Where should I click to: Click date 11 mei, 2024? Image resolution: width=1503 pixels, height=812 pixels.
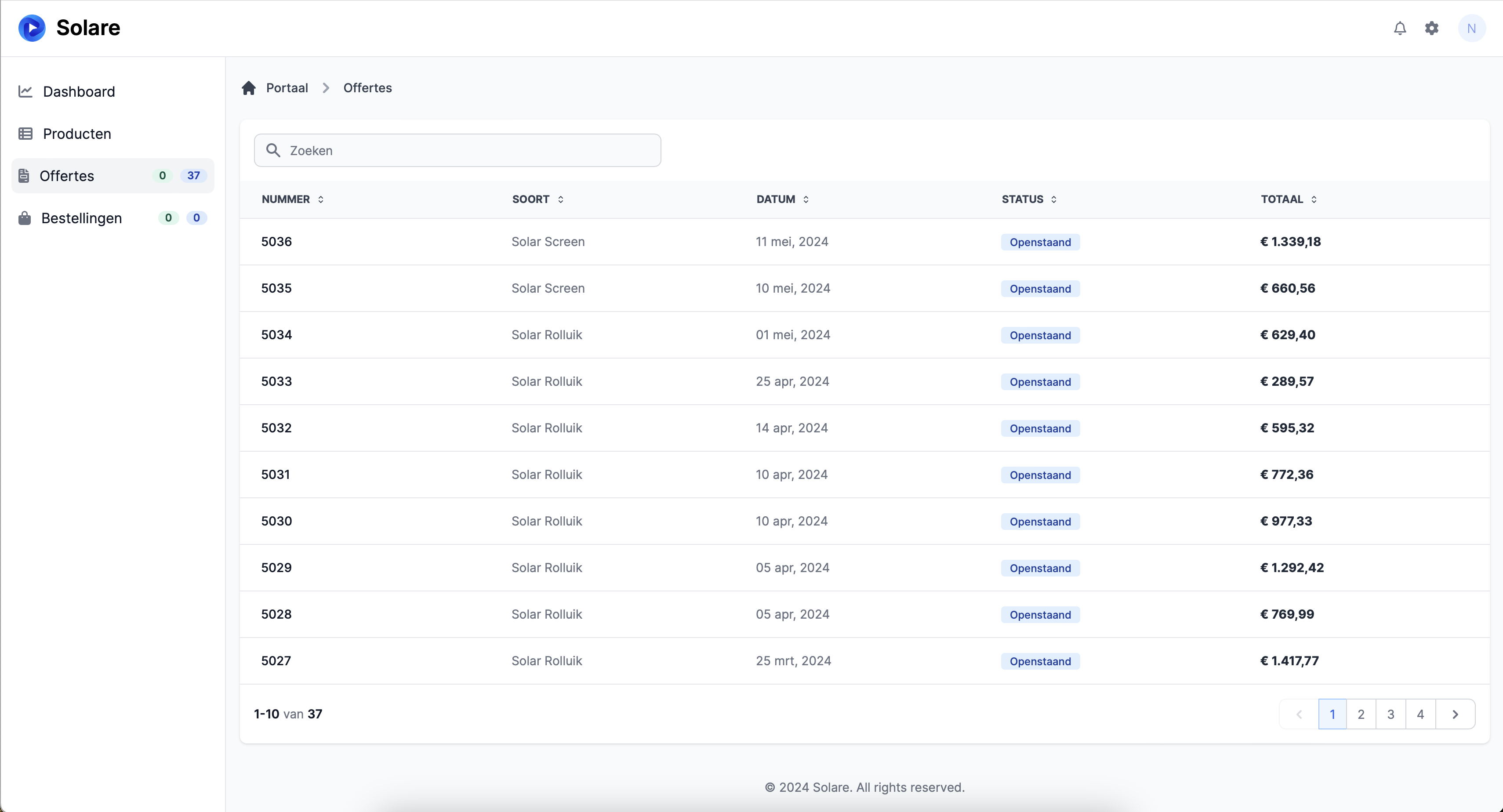click(792, 242)
